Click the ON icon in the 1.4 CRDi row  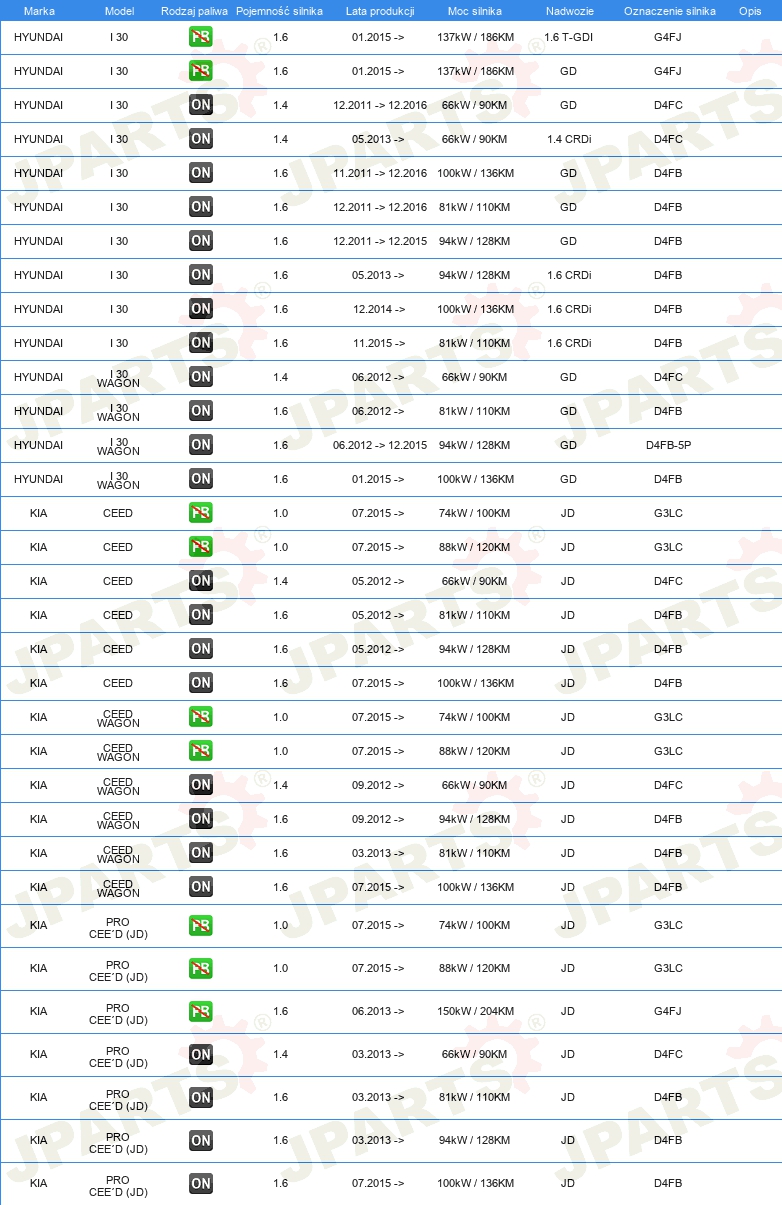tap(201, 139)
